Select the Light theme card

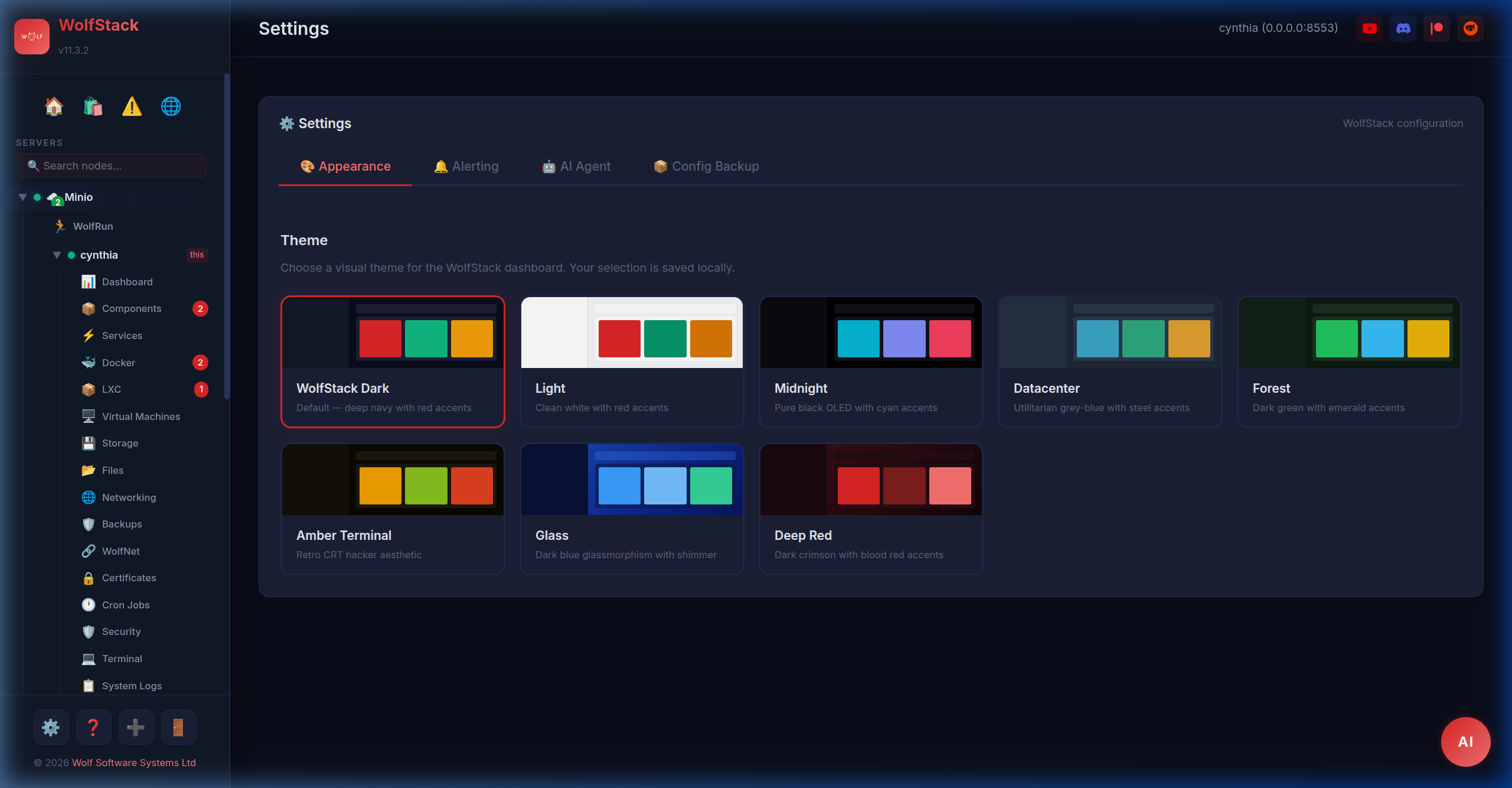click(x=632, y=362)
